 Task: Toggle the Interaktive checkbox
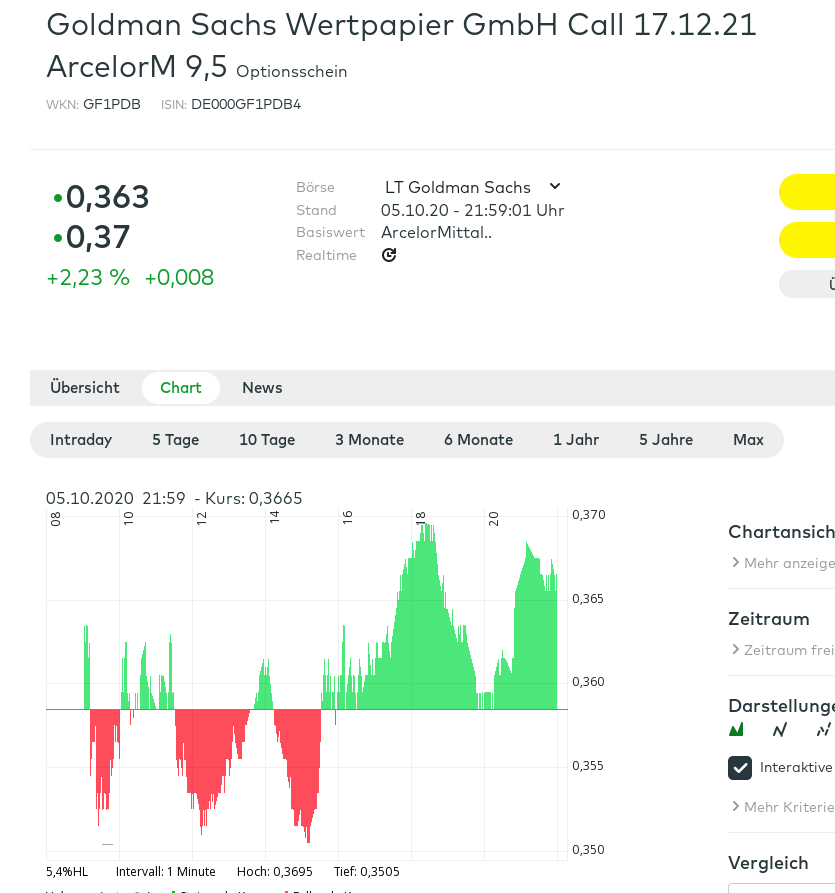(x=740, y=767)
